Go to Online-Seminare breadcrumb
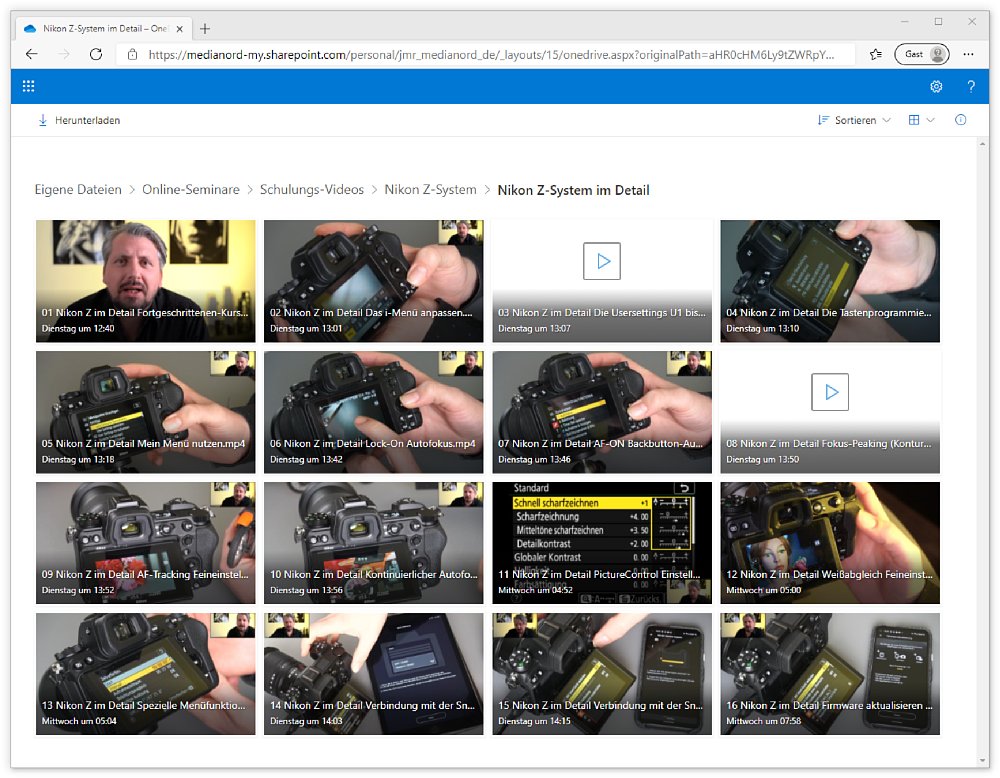Image resolution: width=1000 pixels, height=778 pixels. [x=191, y=189]
